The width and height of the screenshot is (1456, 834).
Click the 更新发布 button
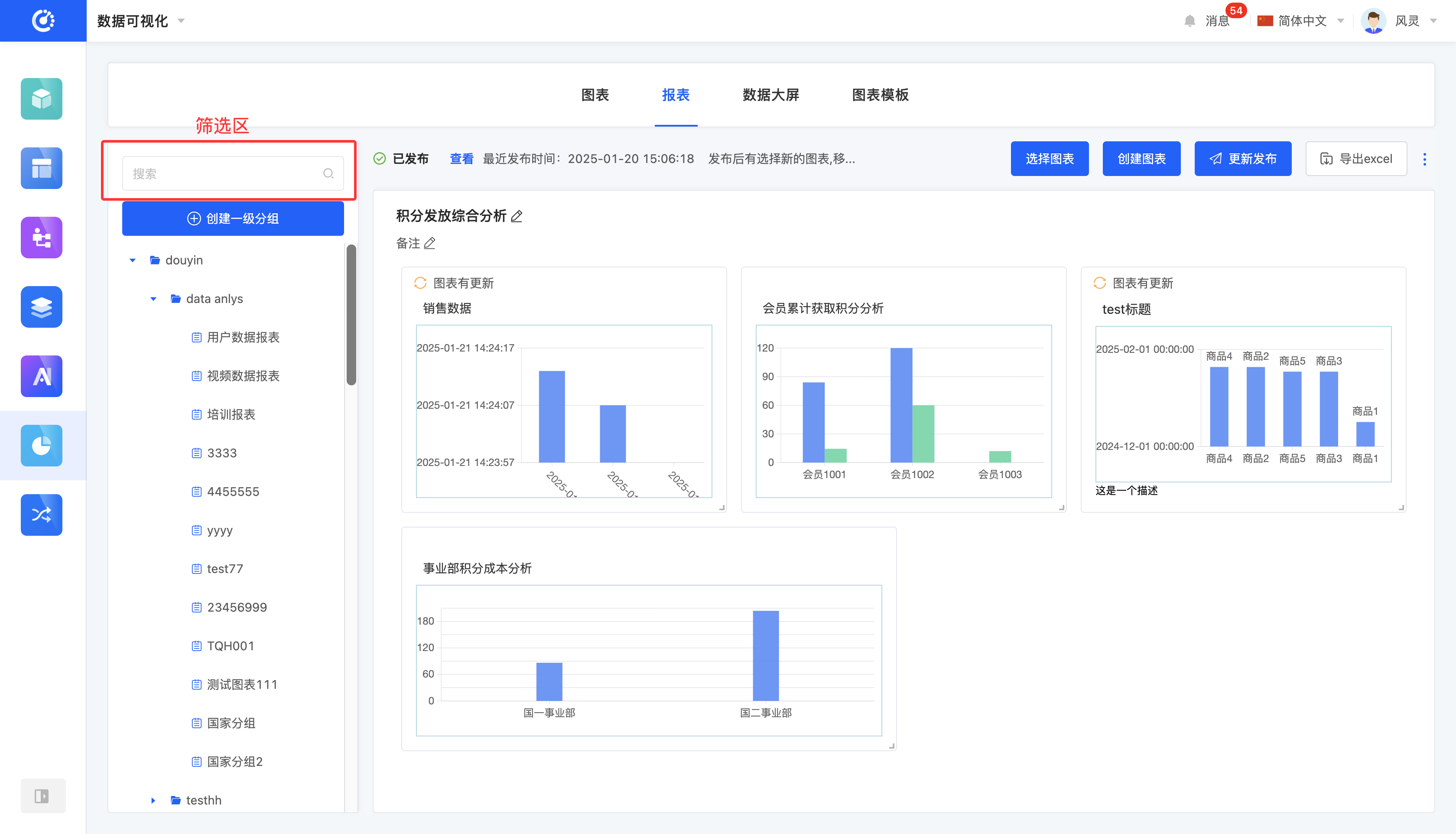point(1242,159)
